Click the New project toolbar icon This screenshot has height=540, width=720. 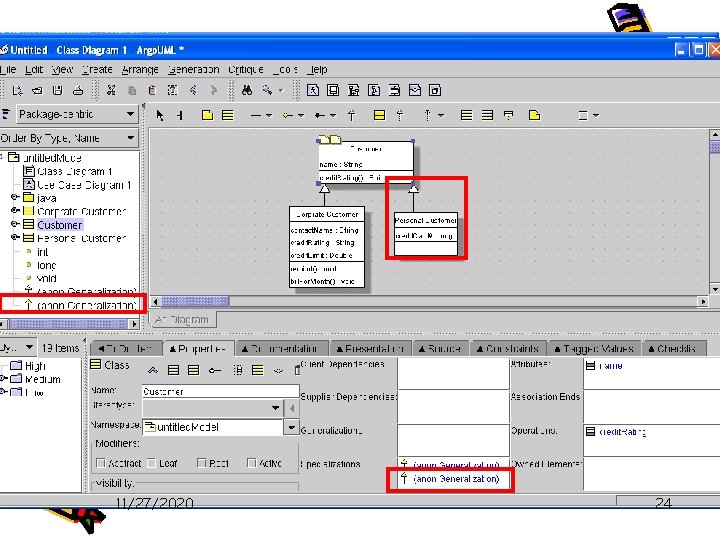(x=17, y=90)
